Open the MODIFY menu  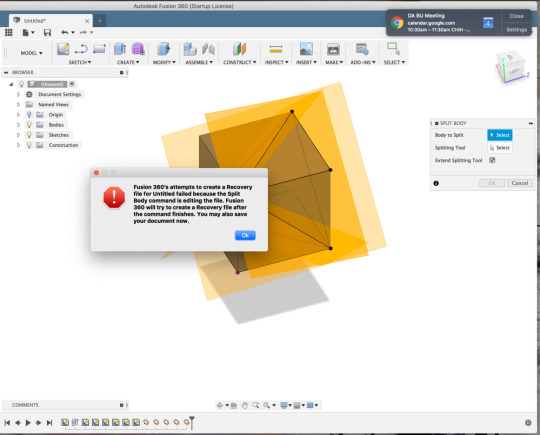pos(164,62)
